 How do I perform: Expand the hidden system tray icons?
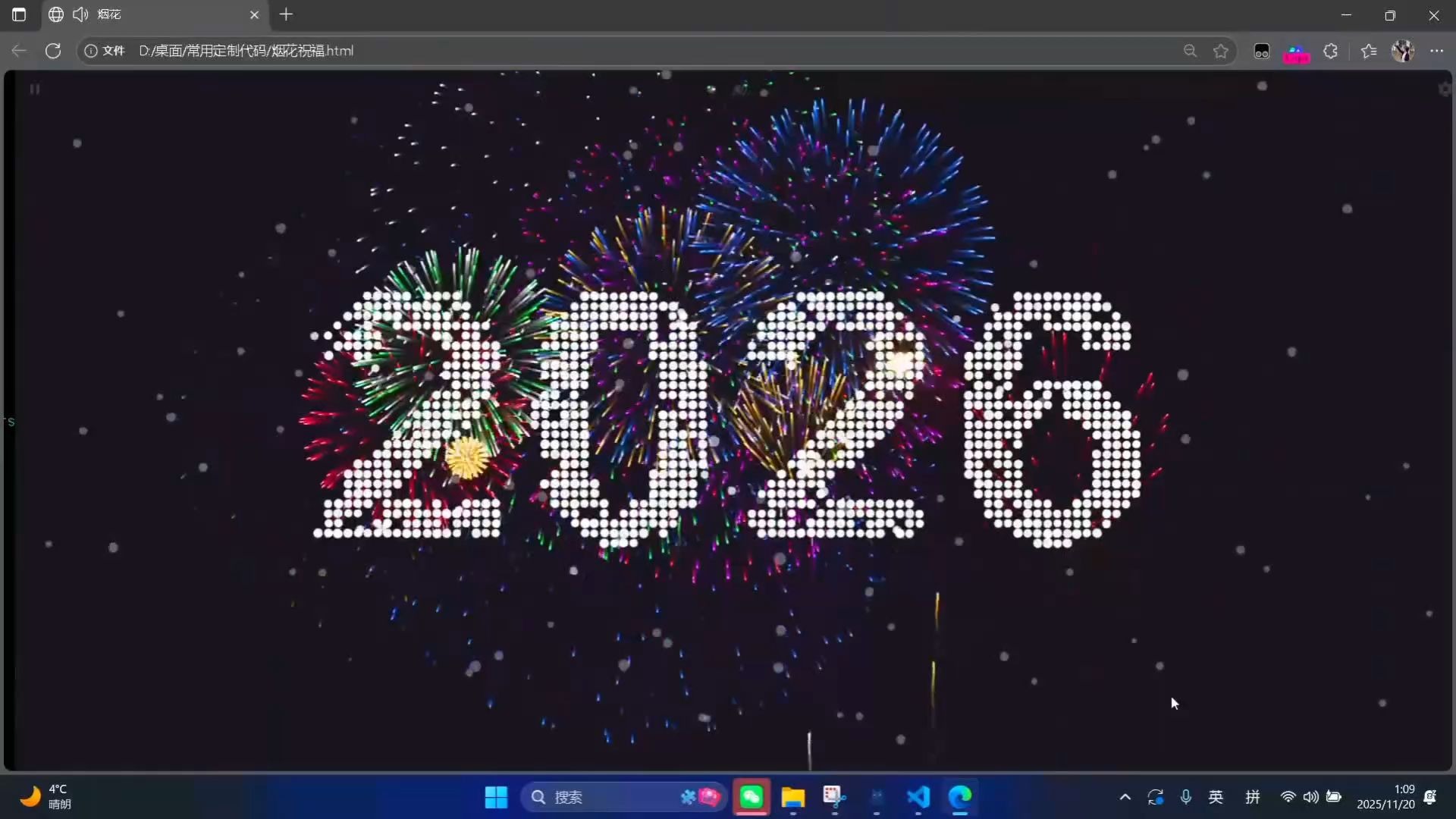click(x=1125, y=797)
